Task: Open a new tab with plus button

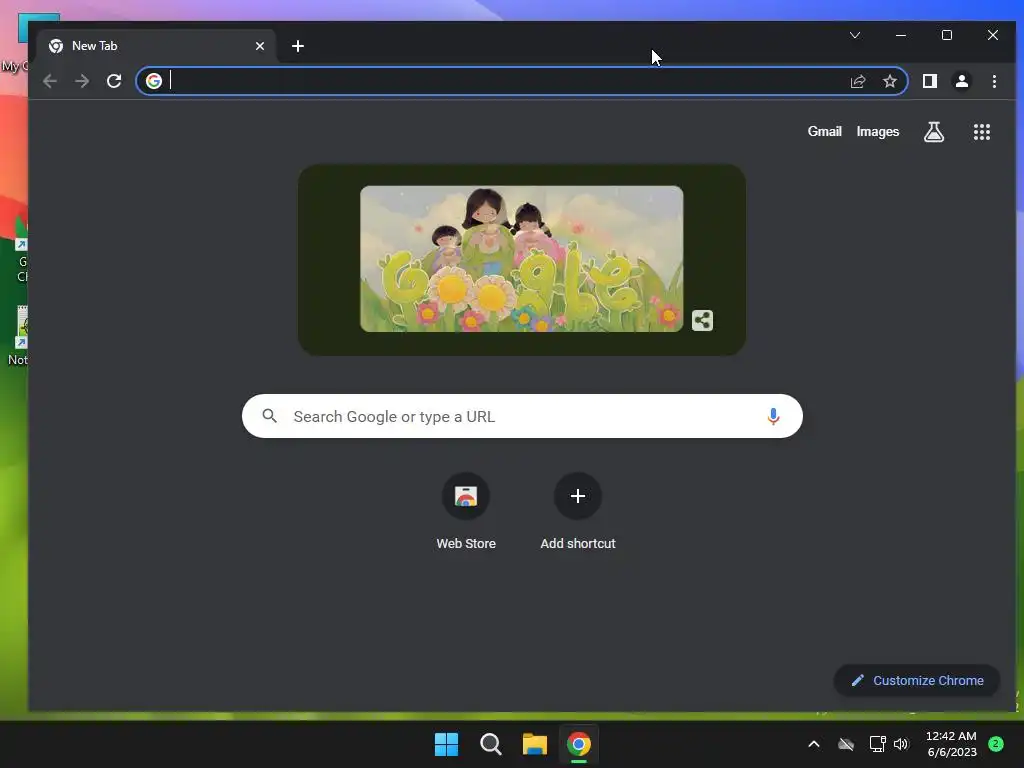Action: pyautogui.click(x=298, y=46)
